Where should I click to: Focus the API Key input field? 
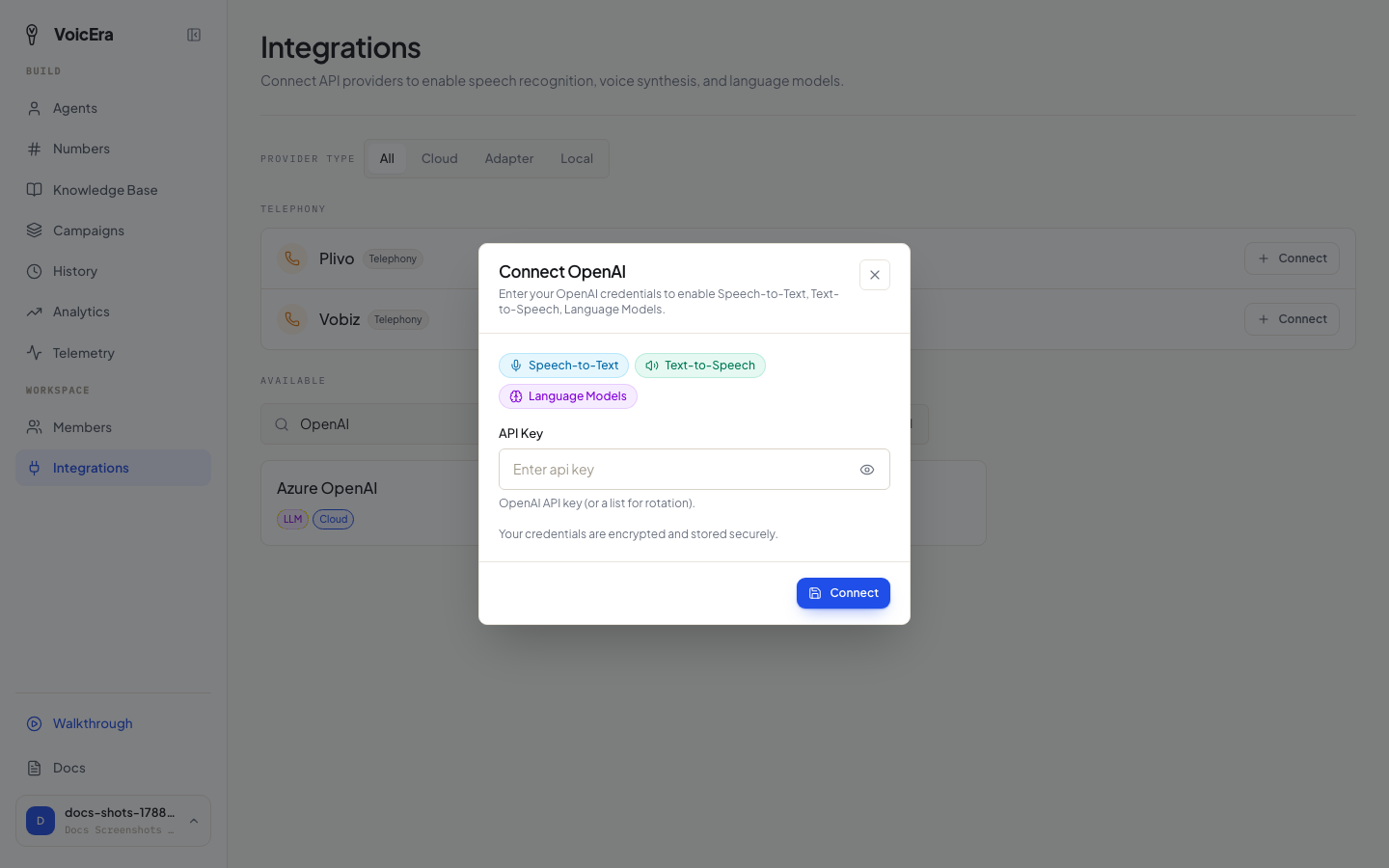694,470
